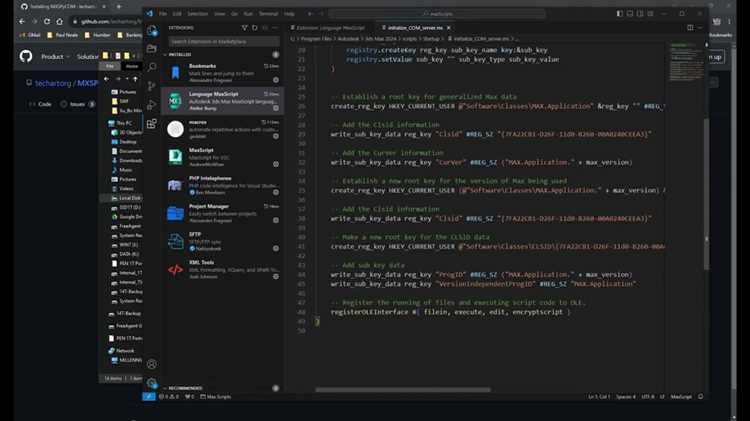Open remote window indicator in status bar
This screenshot has height=421, width=750.
(149, 397)
